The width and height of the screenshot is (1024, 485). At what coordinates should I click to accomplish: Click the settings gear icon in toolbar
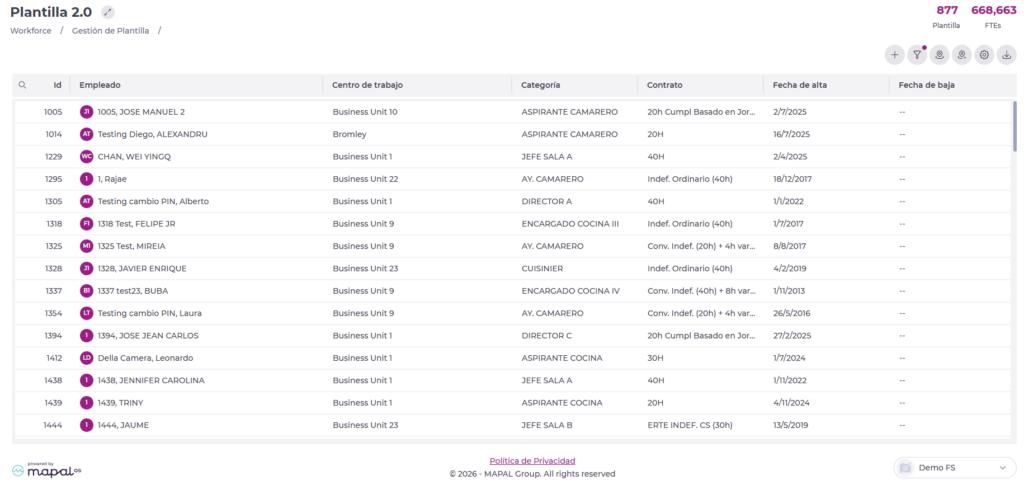tap(984, 55)
